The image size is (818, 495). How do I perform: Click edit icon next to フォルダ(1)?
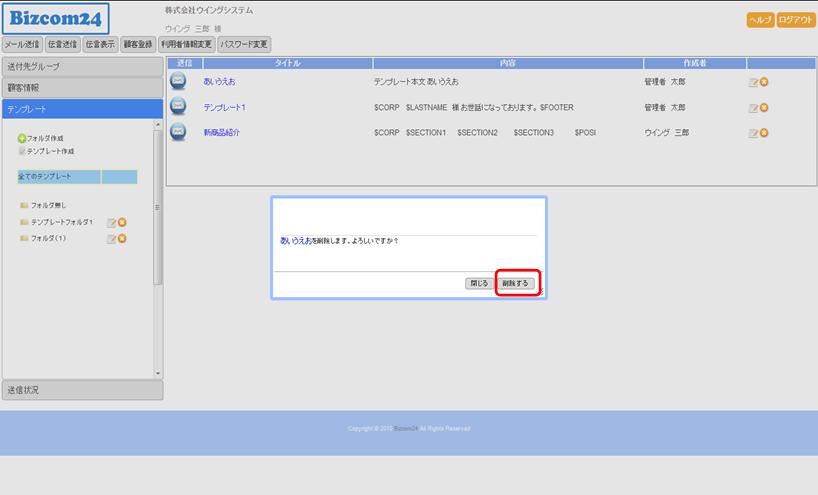click(111, 239)
